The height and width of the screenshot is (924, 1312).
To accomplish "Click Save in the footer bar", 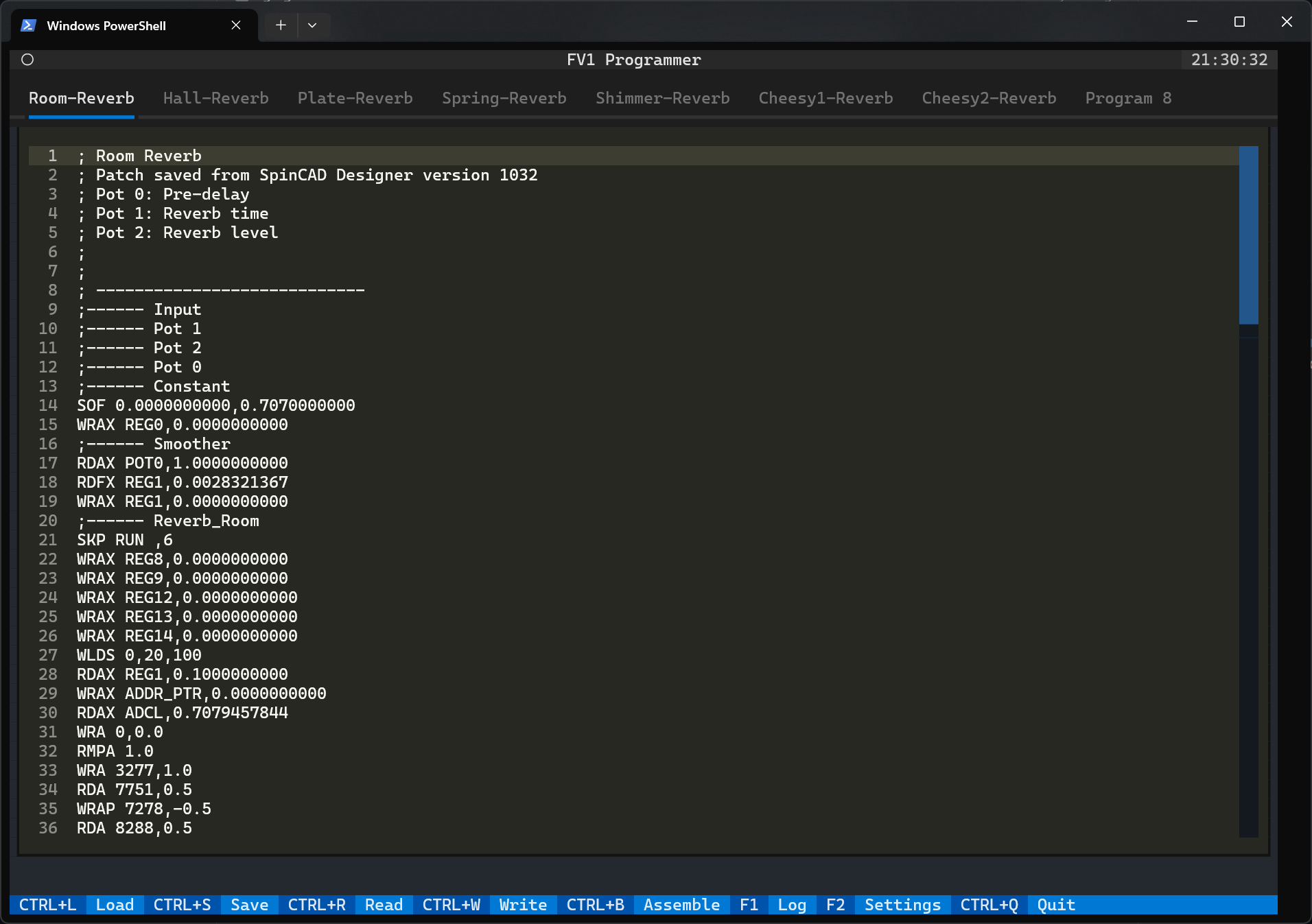I will tap(249, 905).
